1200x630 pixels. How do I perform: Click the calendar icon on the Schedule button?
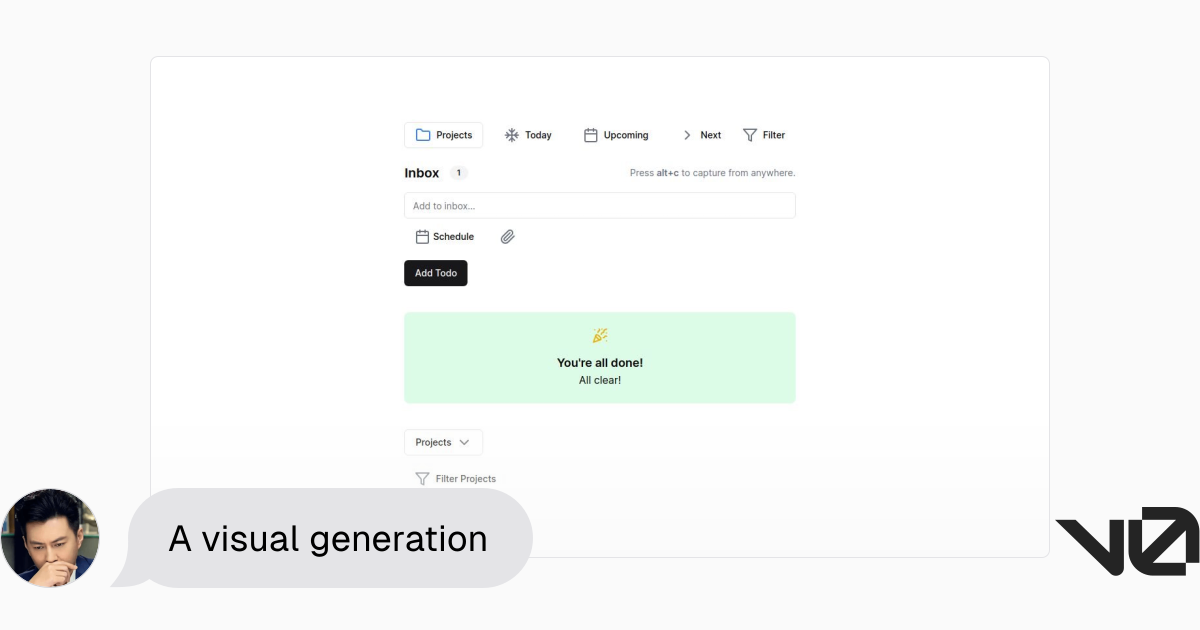point(422,237)
